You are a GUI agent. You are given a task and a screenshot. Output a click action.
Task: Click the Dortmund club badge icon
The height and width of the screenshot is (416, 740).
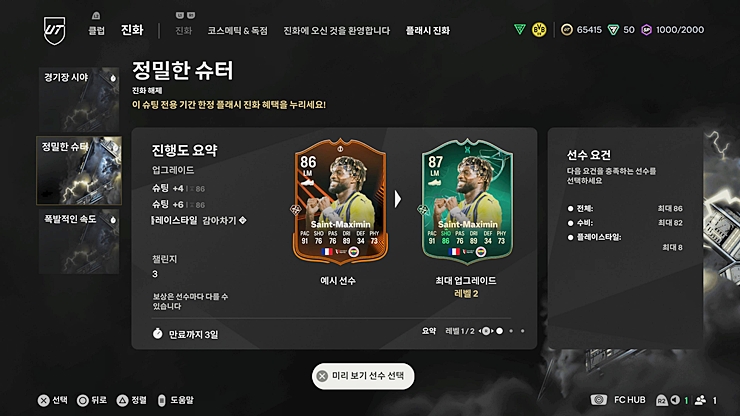click(x=539, y=30)
